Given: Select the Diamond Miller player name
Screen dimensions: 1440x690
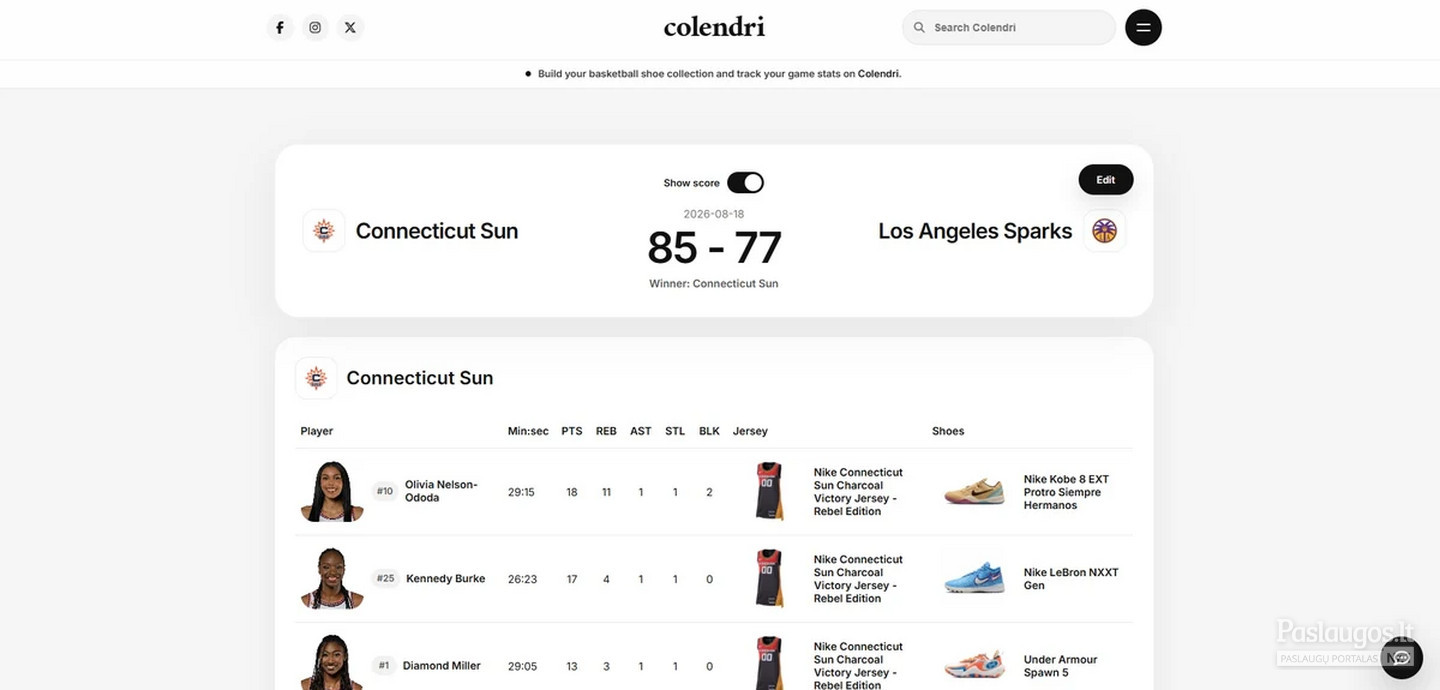Looking at the screenshot, I should (442, 666).
